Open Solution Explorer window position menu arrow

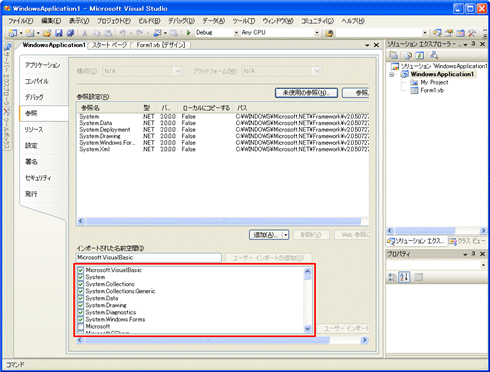click(x=465, y=44)
